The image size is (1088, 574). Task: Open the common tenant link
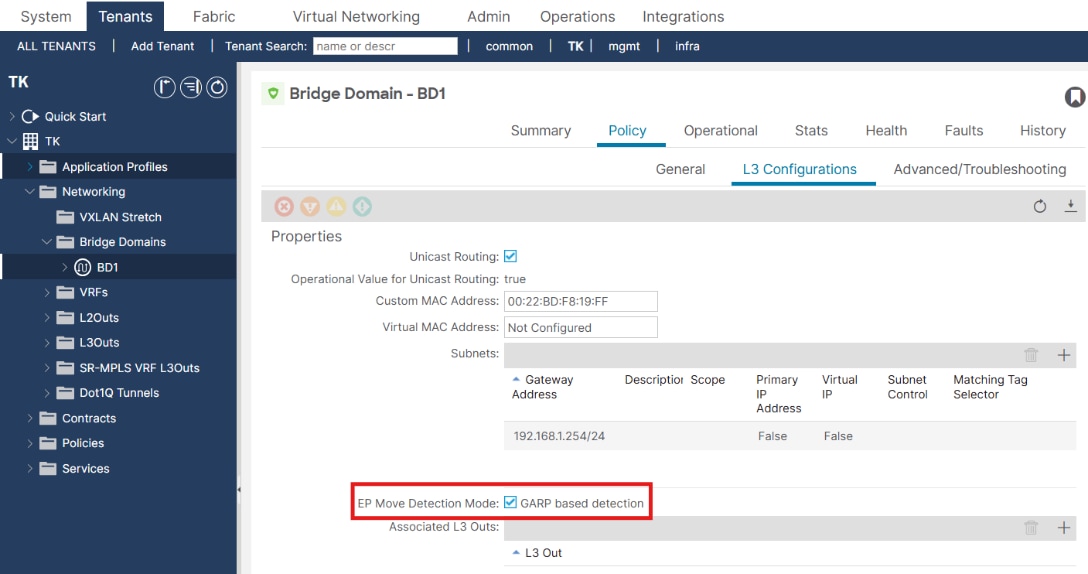(x=509, y=47)
